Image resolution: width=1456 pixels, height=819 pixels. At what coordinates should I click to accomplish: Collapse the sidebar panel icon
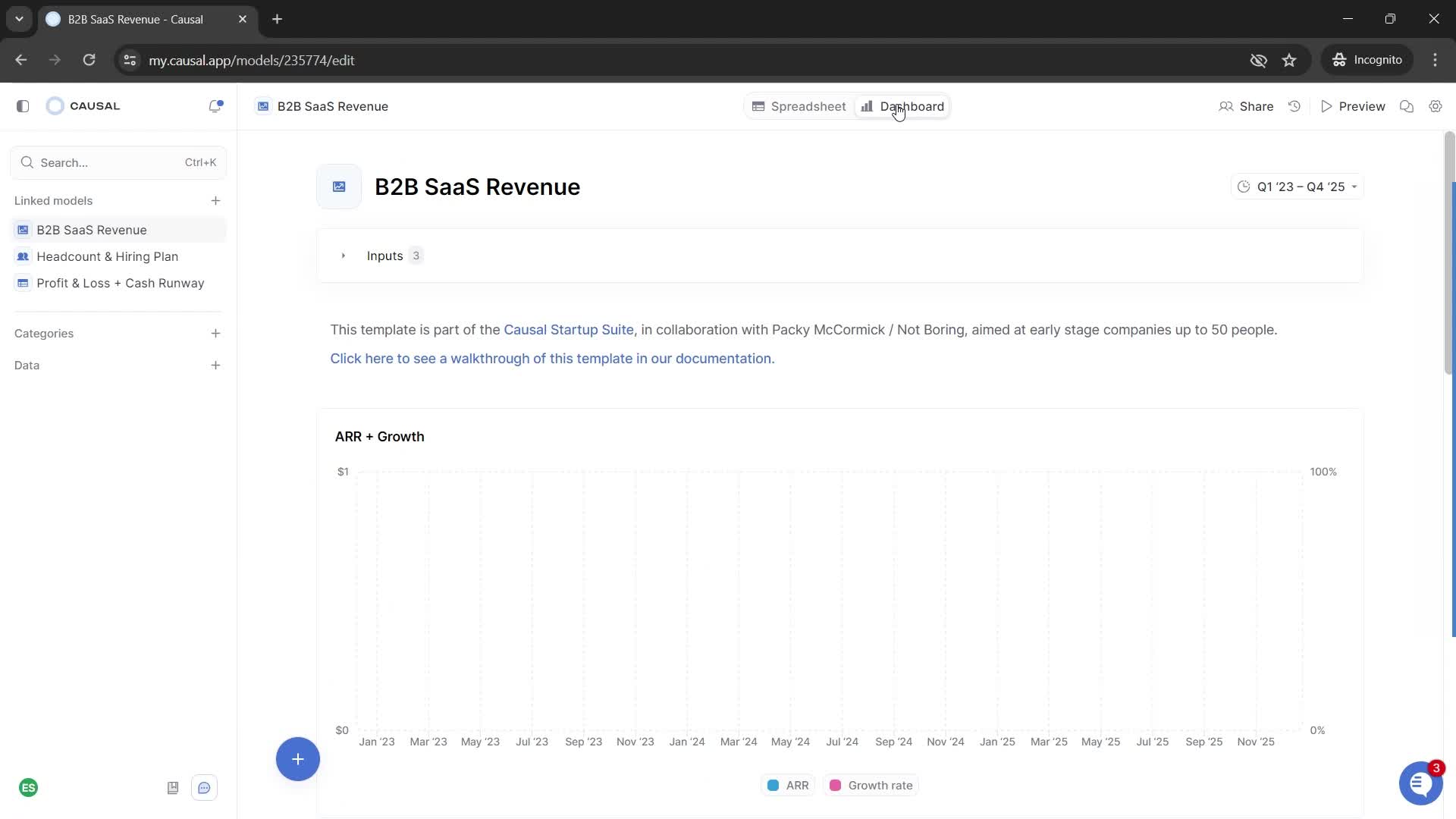point(23,106)
